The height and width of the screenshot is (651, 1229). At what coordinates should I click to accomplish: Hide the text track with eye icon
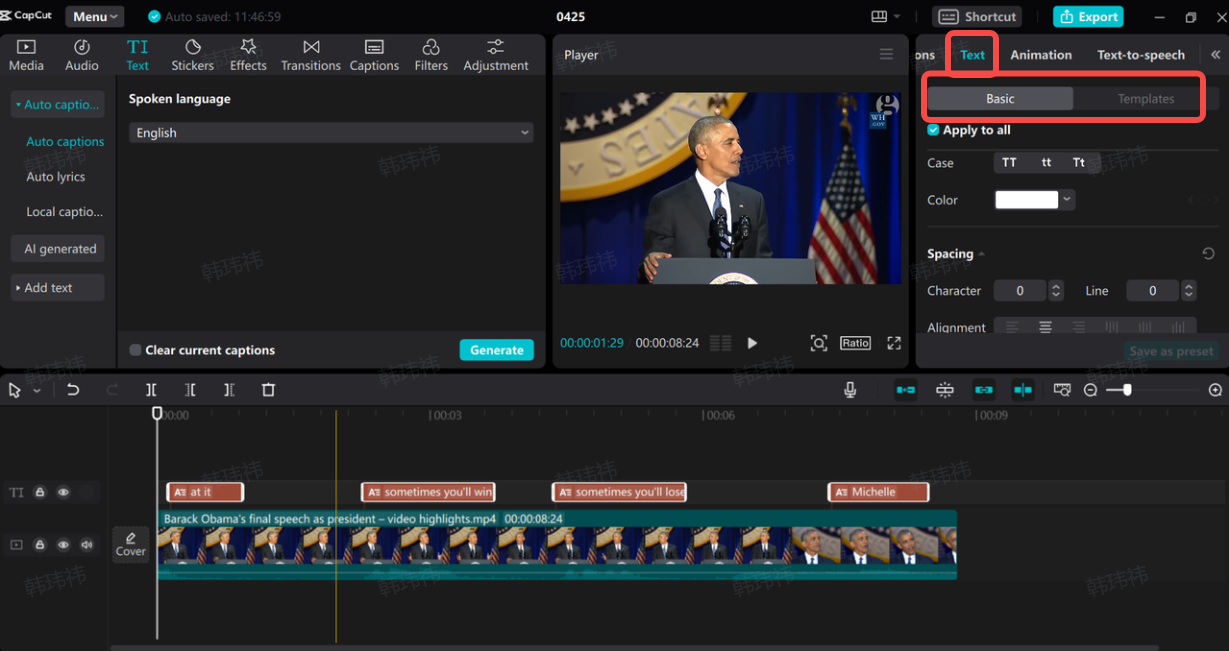click(x=63, y=492)
